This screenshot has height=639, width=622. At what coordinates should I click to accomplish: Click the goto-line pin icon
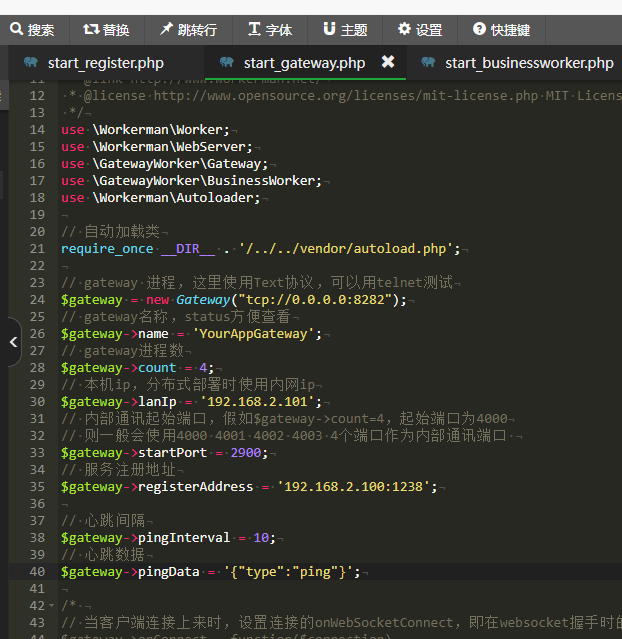165,30
